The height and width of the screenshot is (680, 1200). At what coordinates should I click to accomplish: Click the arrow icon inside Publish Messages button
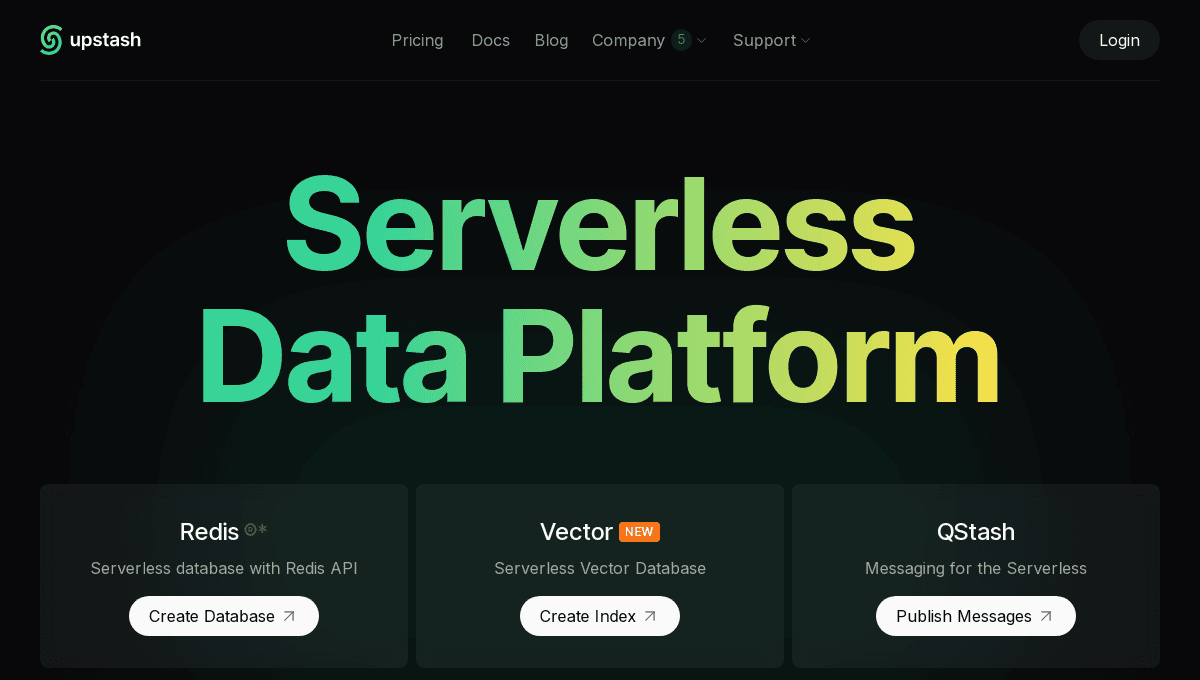click(x=1047, y=615)
